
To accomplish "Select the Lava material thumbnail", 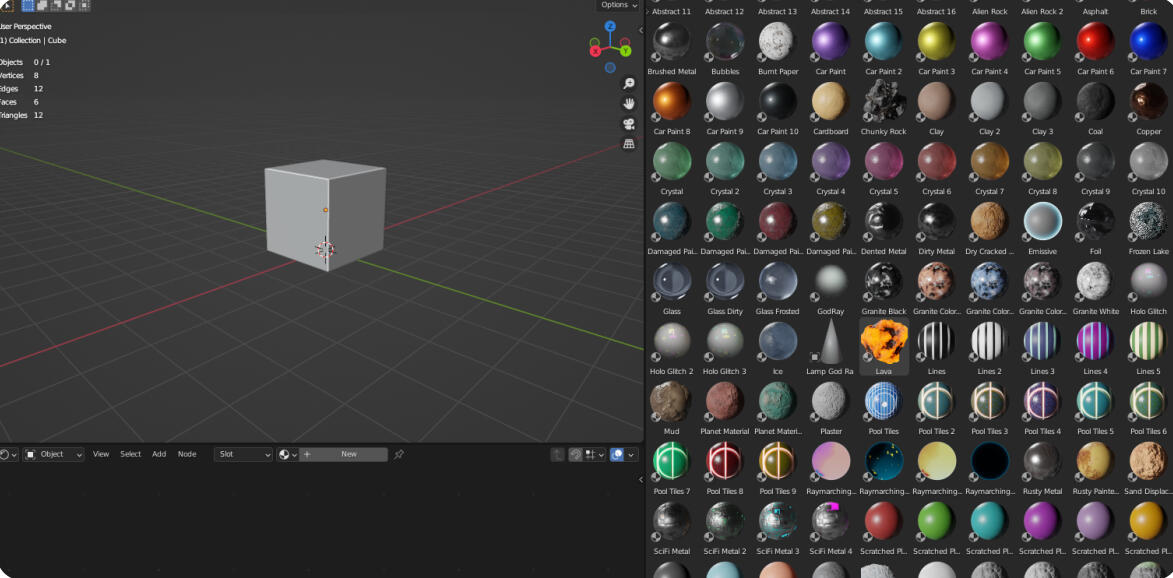I will (884, 343).
